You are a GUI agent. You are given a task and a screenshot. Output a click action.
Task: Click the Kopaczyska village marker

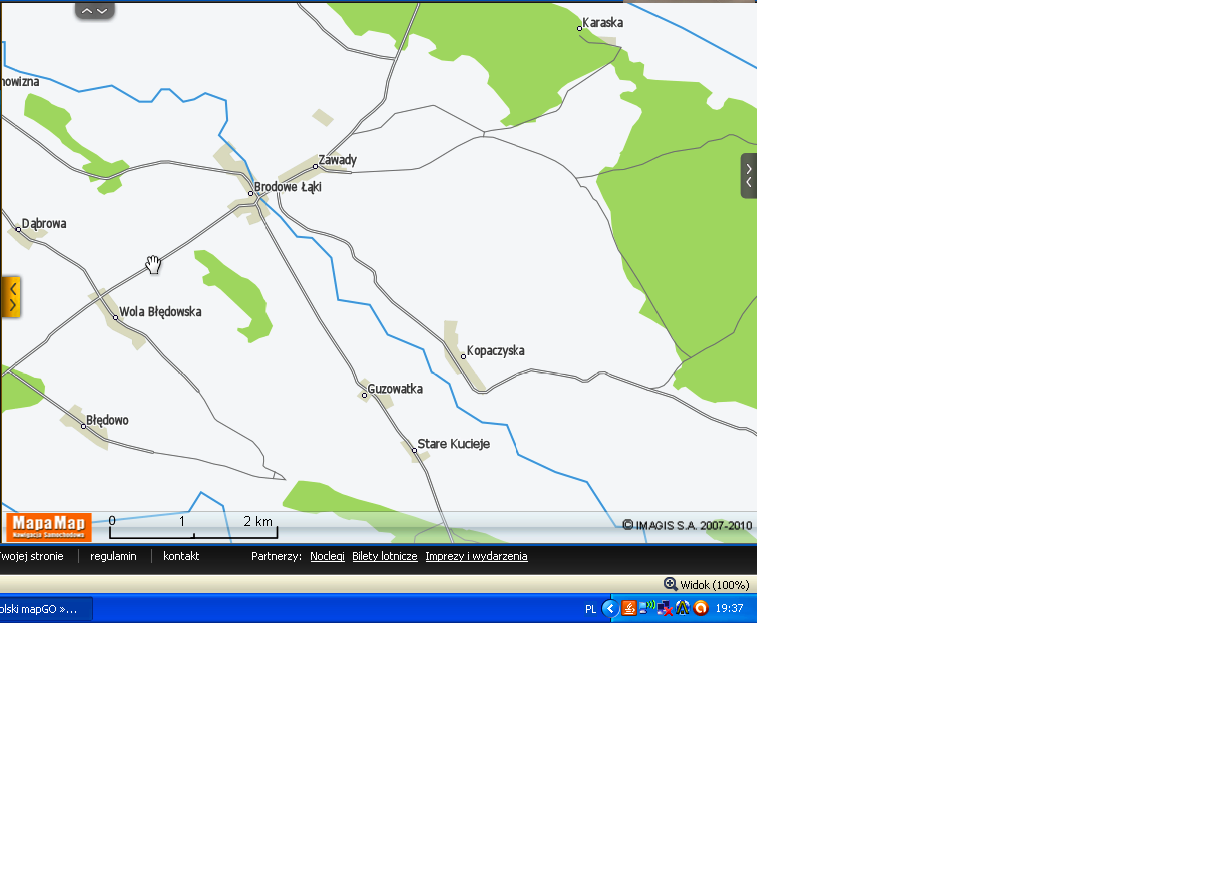coord(464,356)
